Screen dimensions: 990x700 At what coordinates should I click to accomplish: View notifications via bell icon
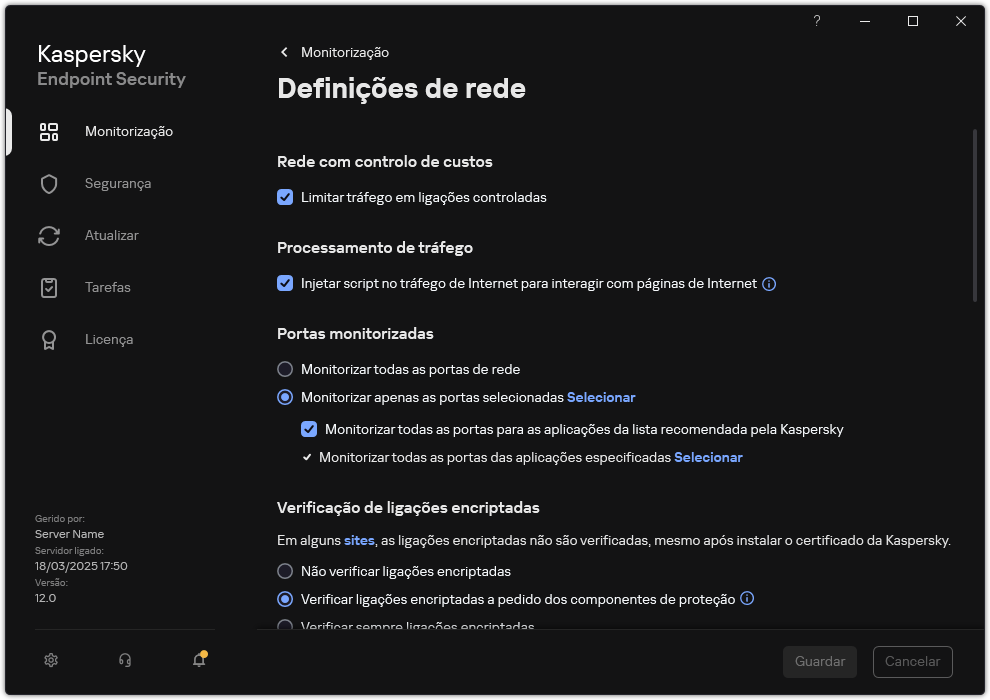pos(197,661)
